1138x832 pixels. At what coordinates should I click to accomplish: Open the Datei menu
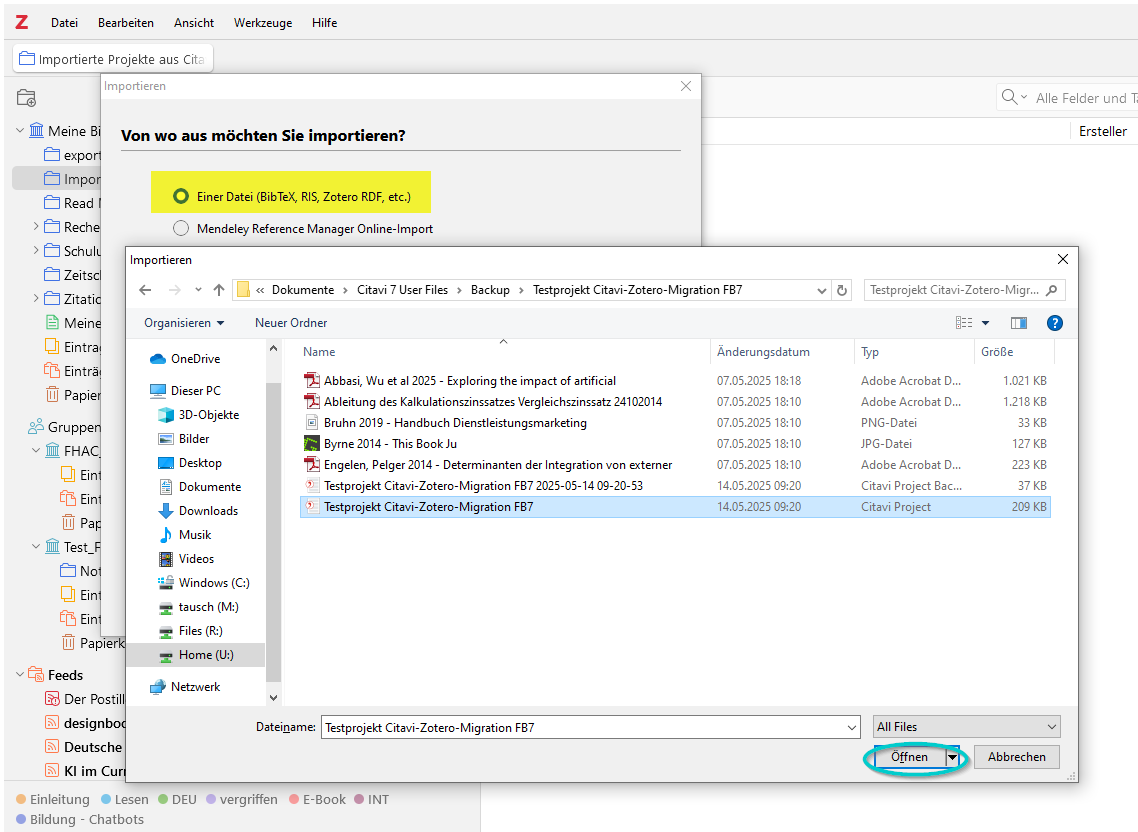click(x=64, y=23)
